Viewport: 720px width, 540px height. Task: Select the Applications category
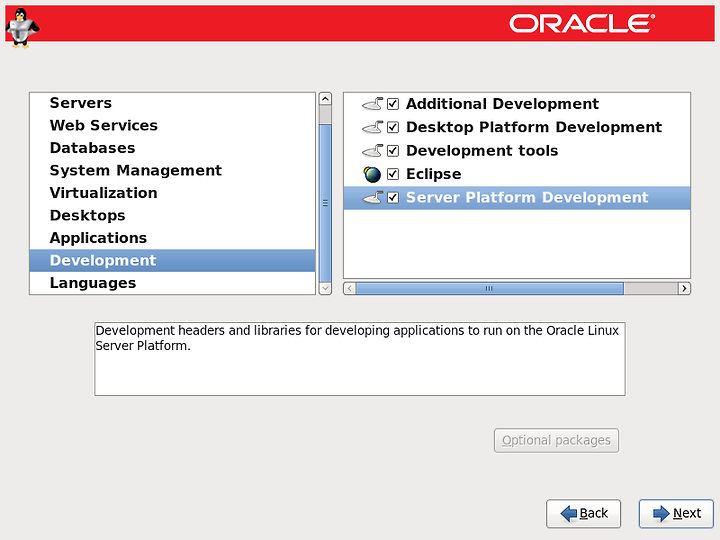click(172, 238)
